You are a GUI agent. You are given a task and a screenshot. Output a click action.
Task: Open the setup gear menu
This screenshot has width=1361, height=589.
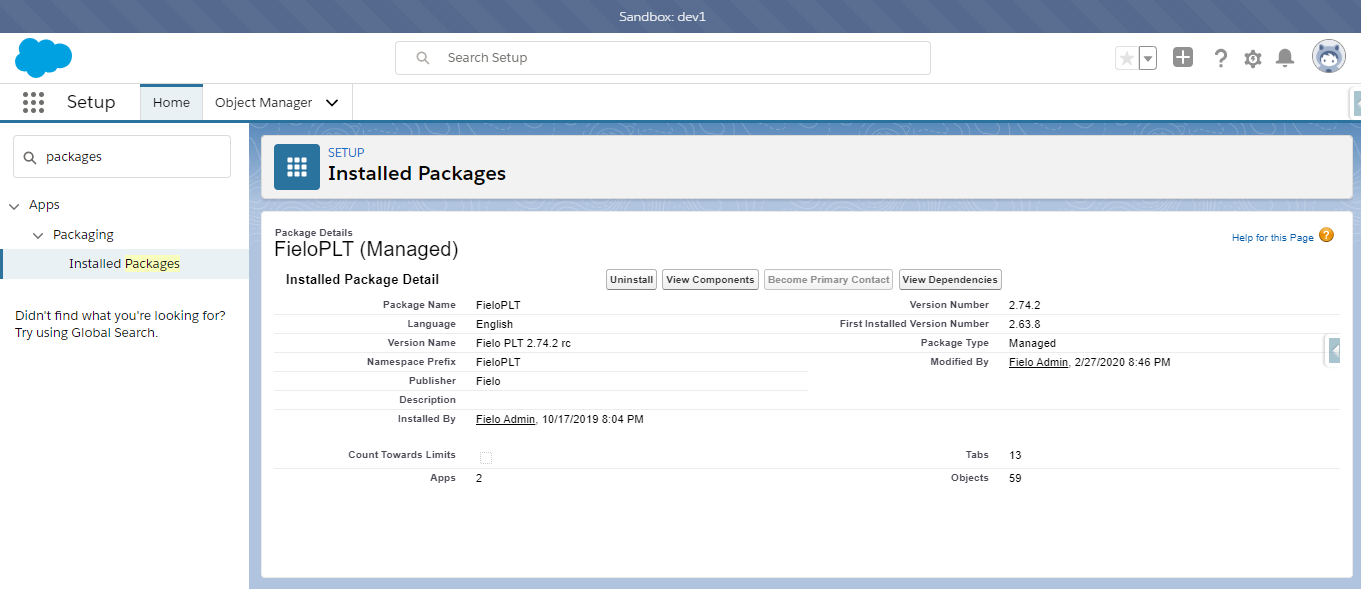pyautogui.click(x=1253, y=58)
